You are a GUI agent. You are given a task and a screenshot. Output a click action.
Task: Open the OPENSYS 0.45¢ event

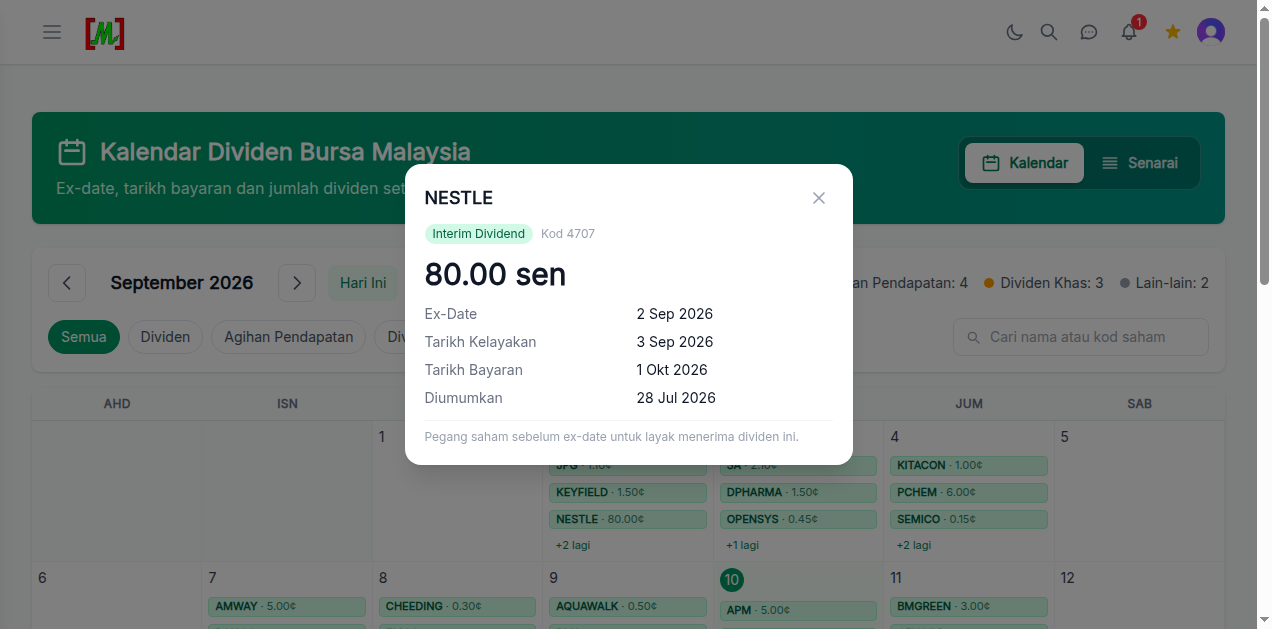click(x=798, y=519)
